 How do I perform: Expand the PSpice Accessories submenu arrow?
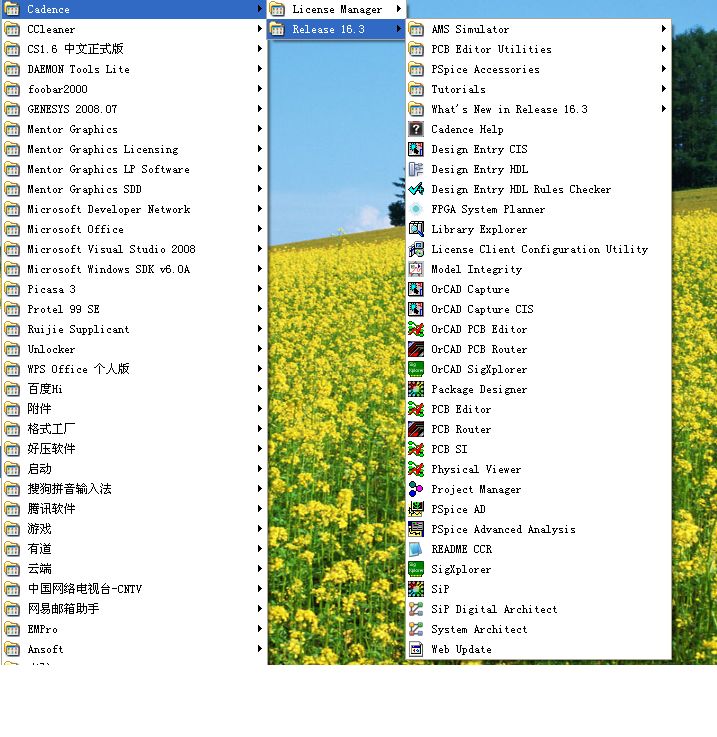click(663, 69)
